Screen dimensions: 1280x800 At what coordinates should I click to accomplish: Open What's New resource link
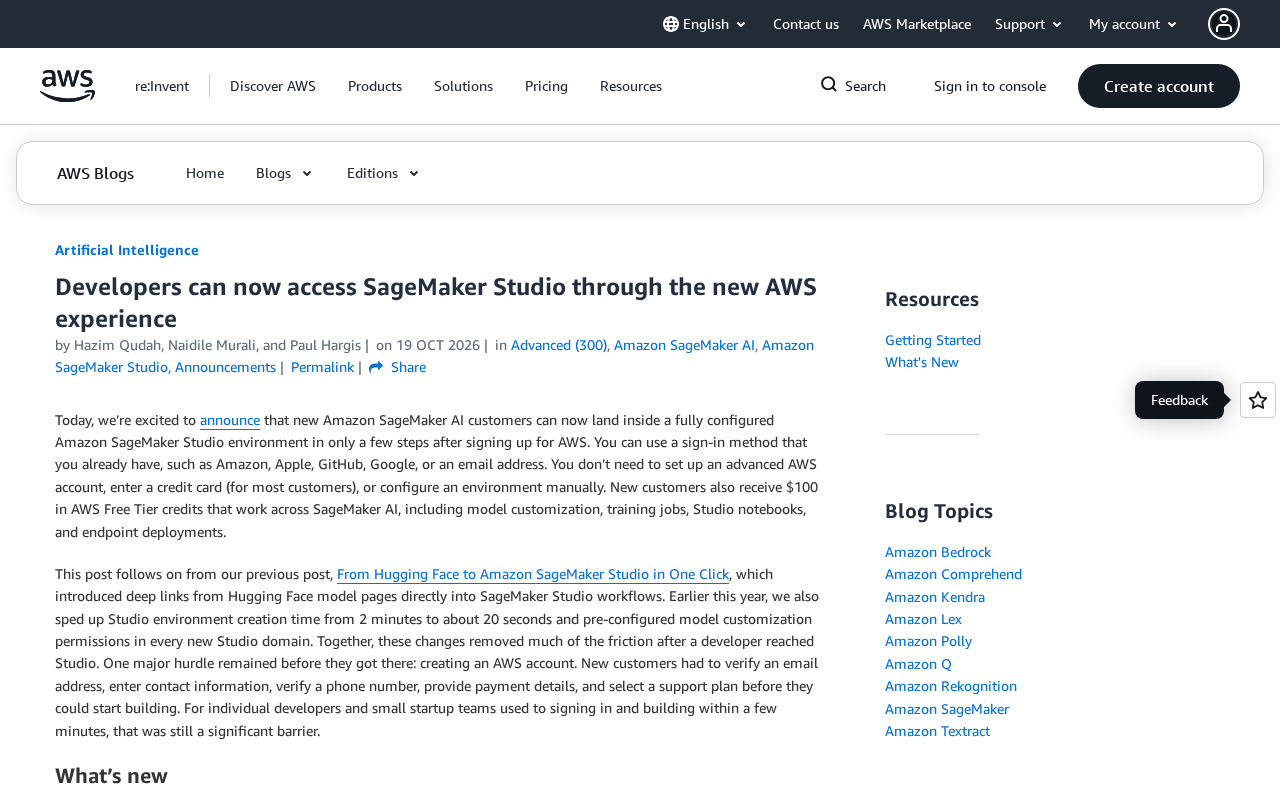922,362
